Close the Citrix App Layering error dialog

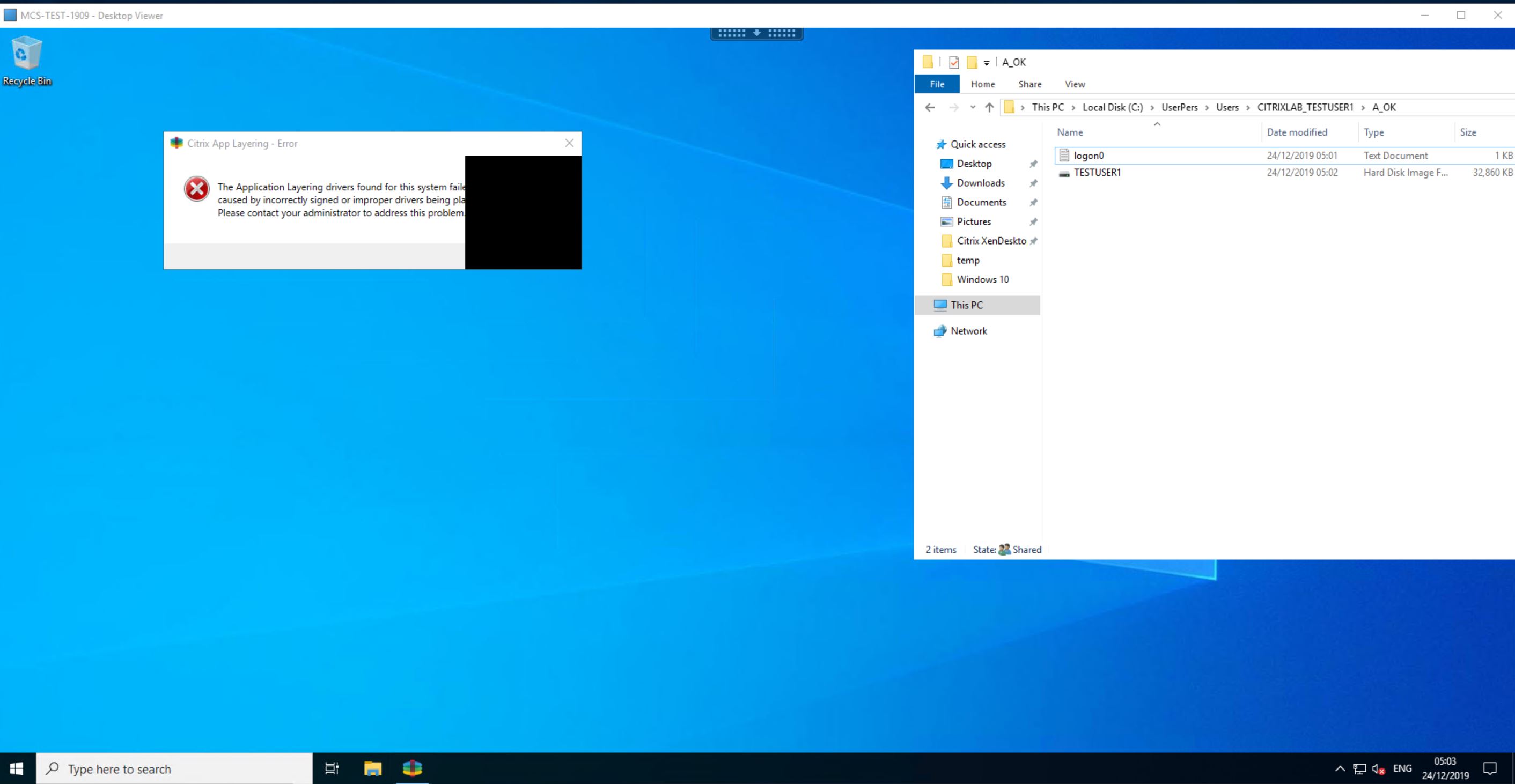569,143
